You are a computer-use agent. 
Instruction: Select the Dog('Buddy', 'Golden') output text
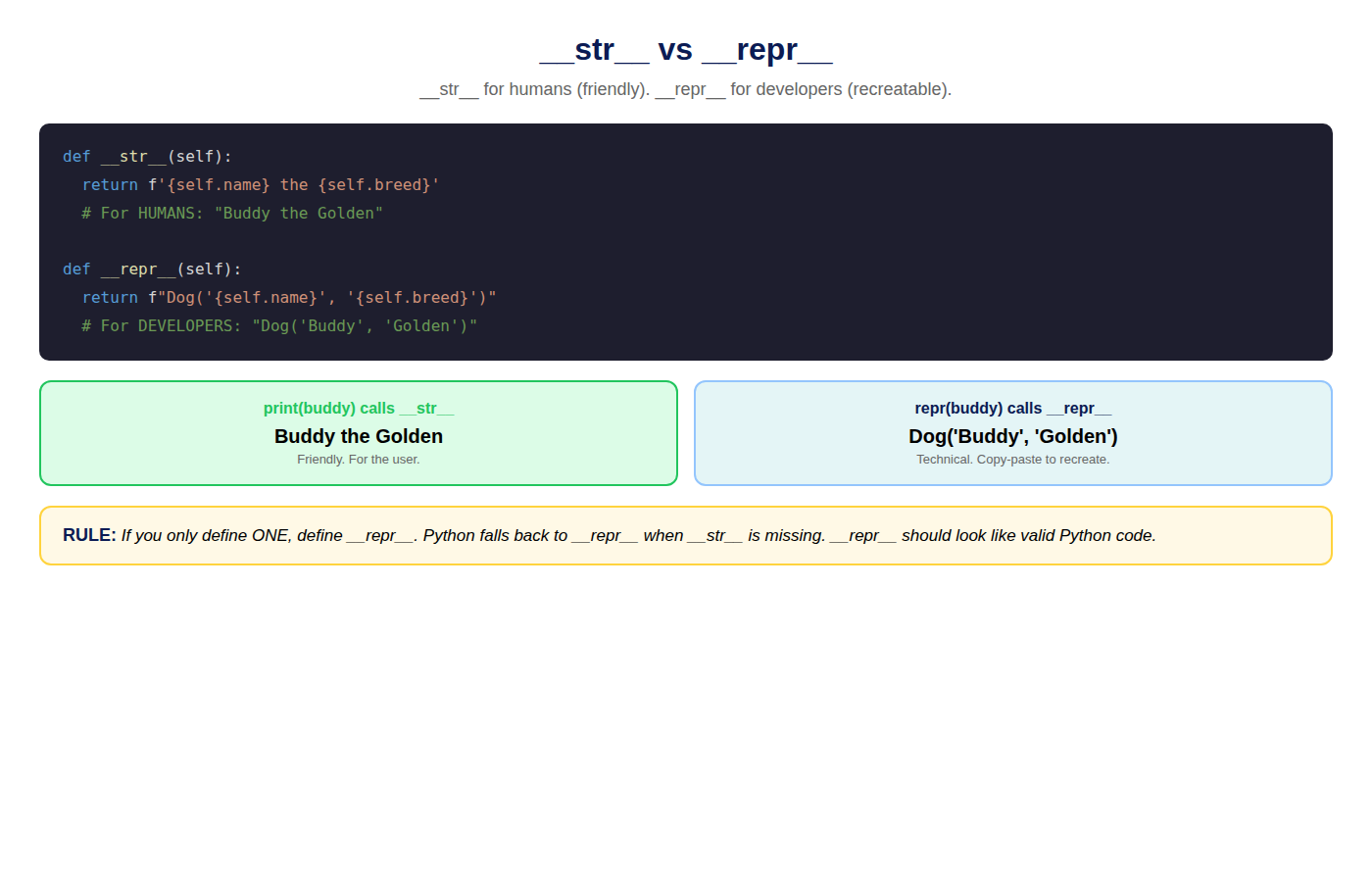[x=1013, y=436]
